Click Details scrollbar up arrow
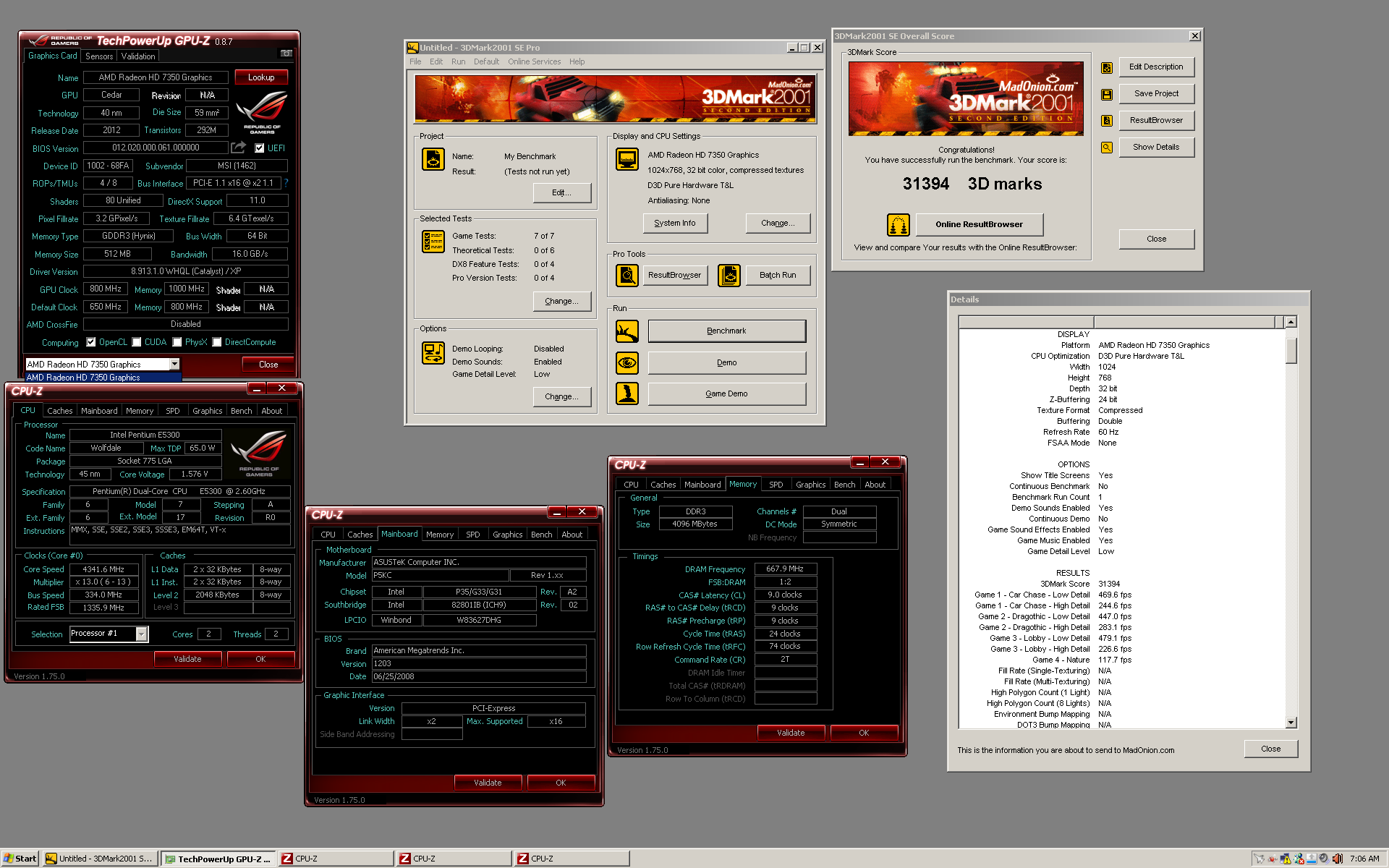 click(x=1291, y=322)
